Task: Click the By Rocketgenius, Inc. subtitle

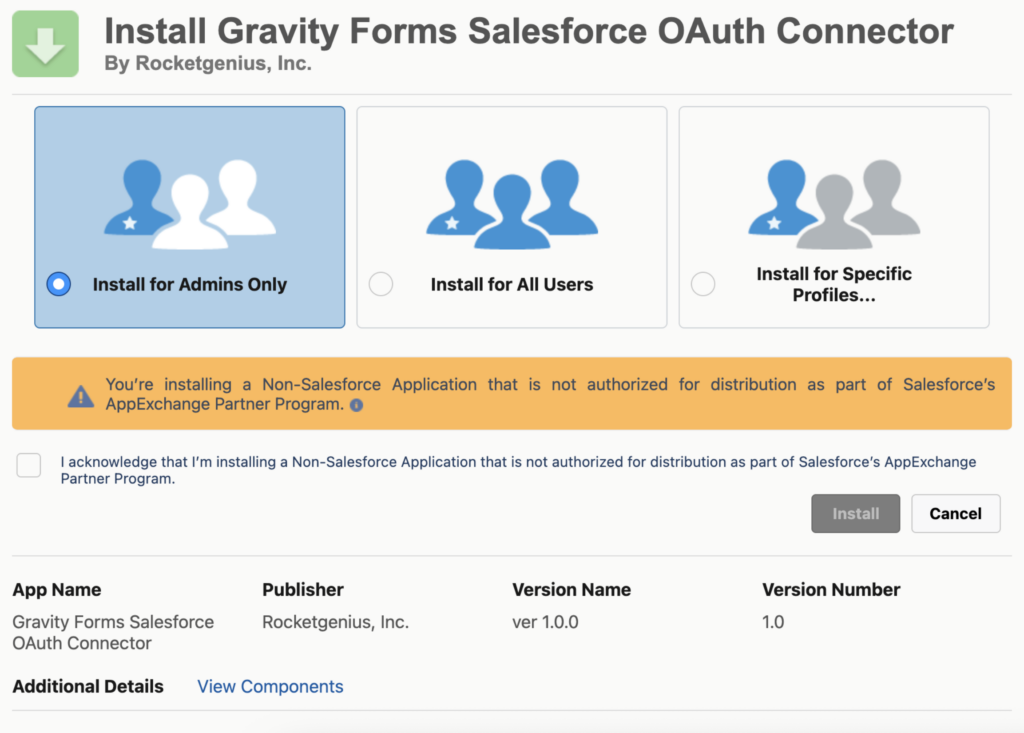Action: click(x=208, y=63)
